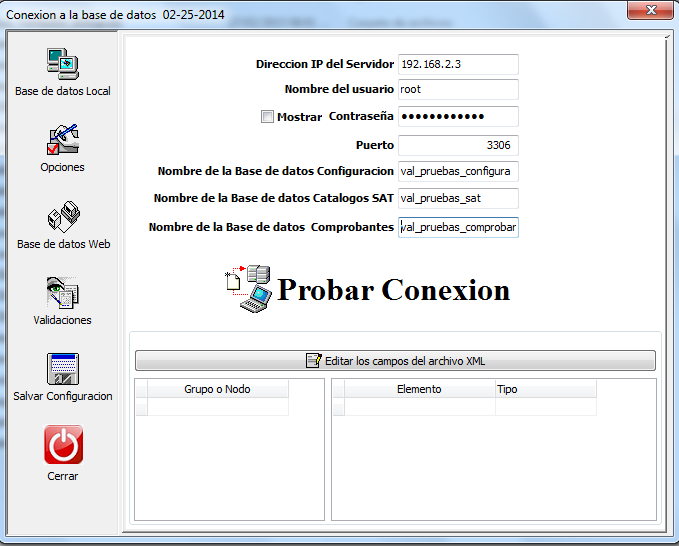
Task: Open the Base de datos Local icon
Action: 63,63
